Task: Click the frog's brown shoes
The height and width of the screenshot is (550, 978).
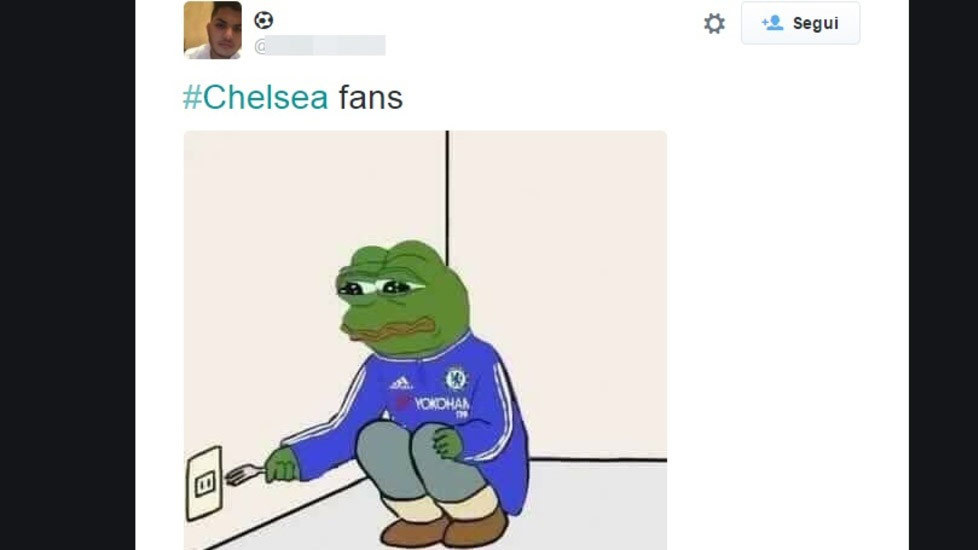Action: 444,531
